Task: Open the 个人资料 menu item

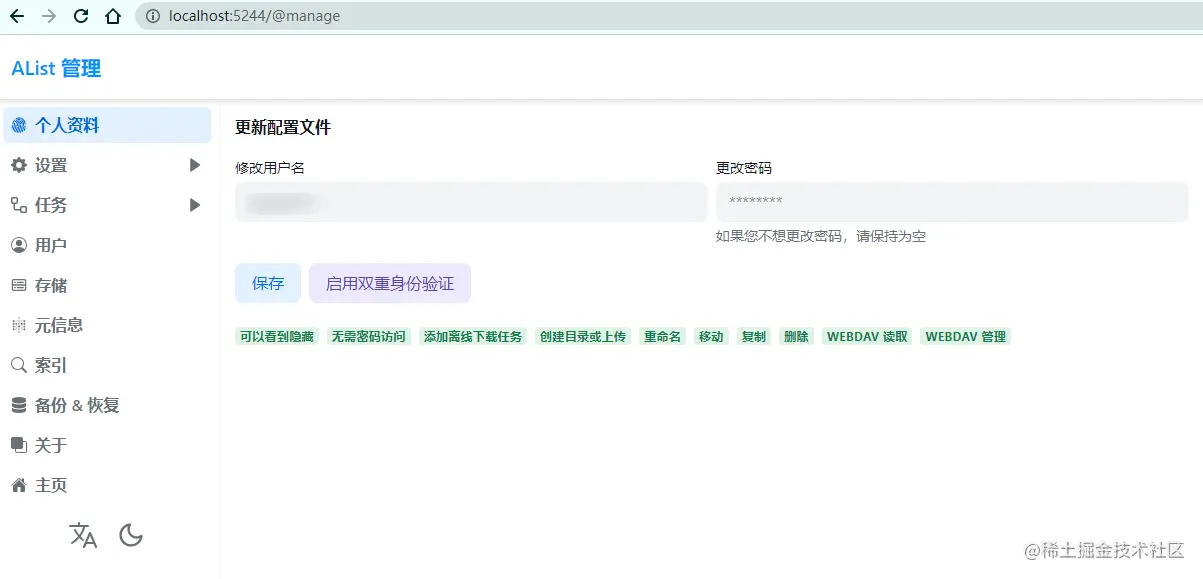Action: [107, 125]
